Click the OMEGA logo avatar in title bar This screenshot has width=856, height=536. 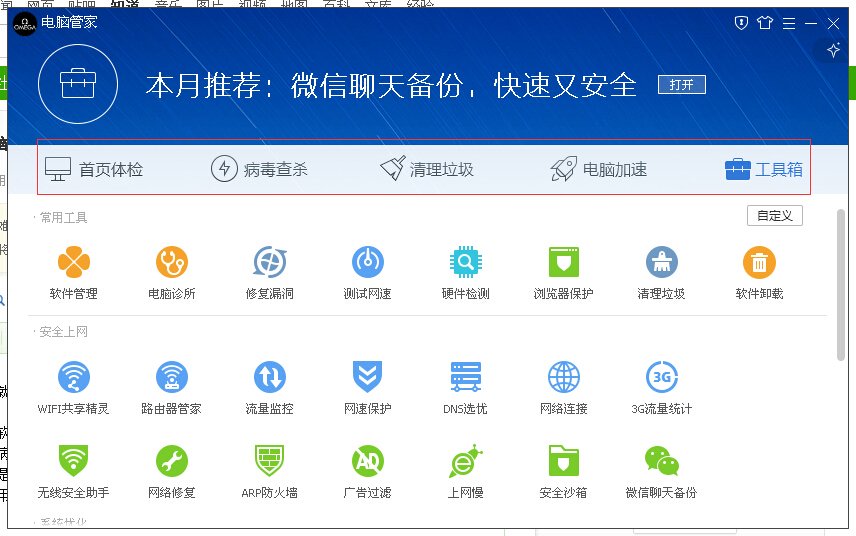coord(25,24)
